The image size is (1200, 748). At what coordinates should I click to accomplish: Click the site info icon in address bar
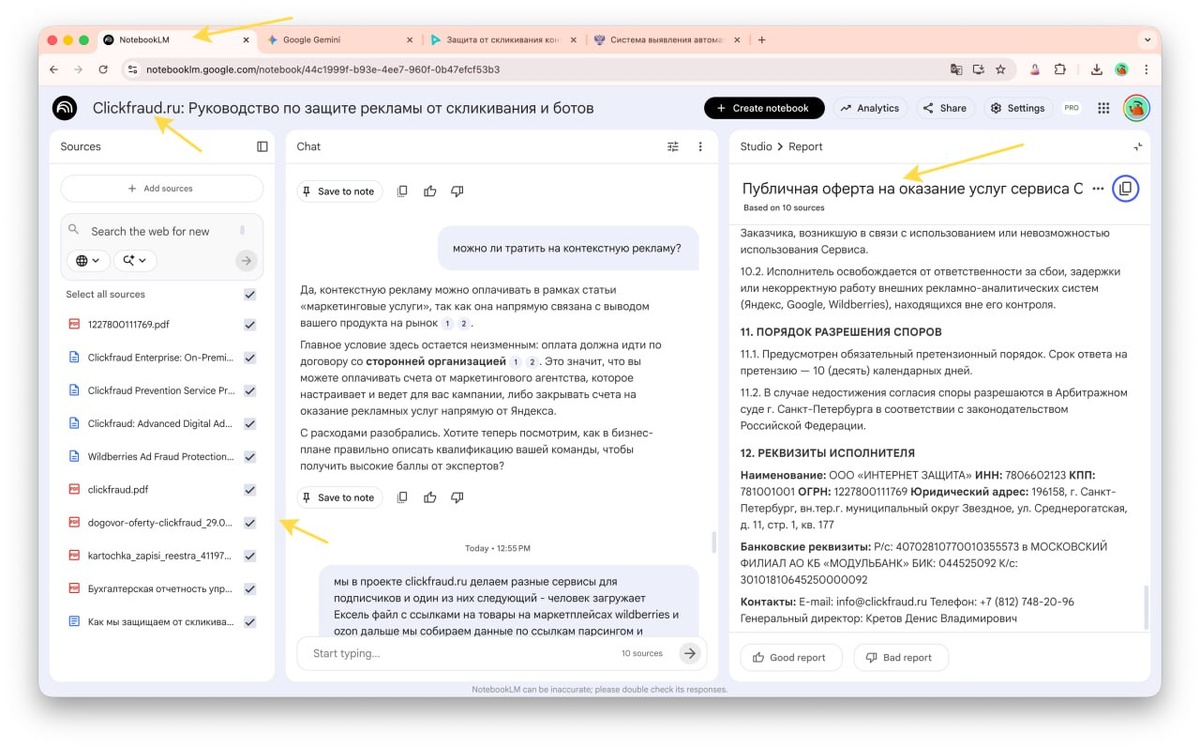pyautogui.click(x=132, y=70)
